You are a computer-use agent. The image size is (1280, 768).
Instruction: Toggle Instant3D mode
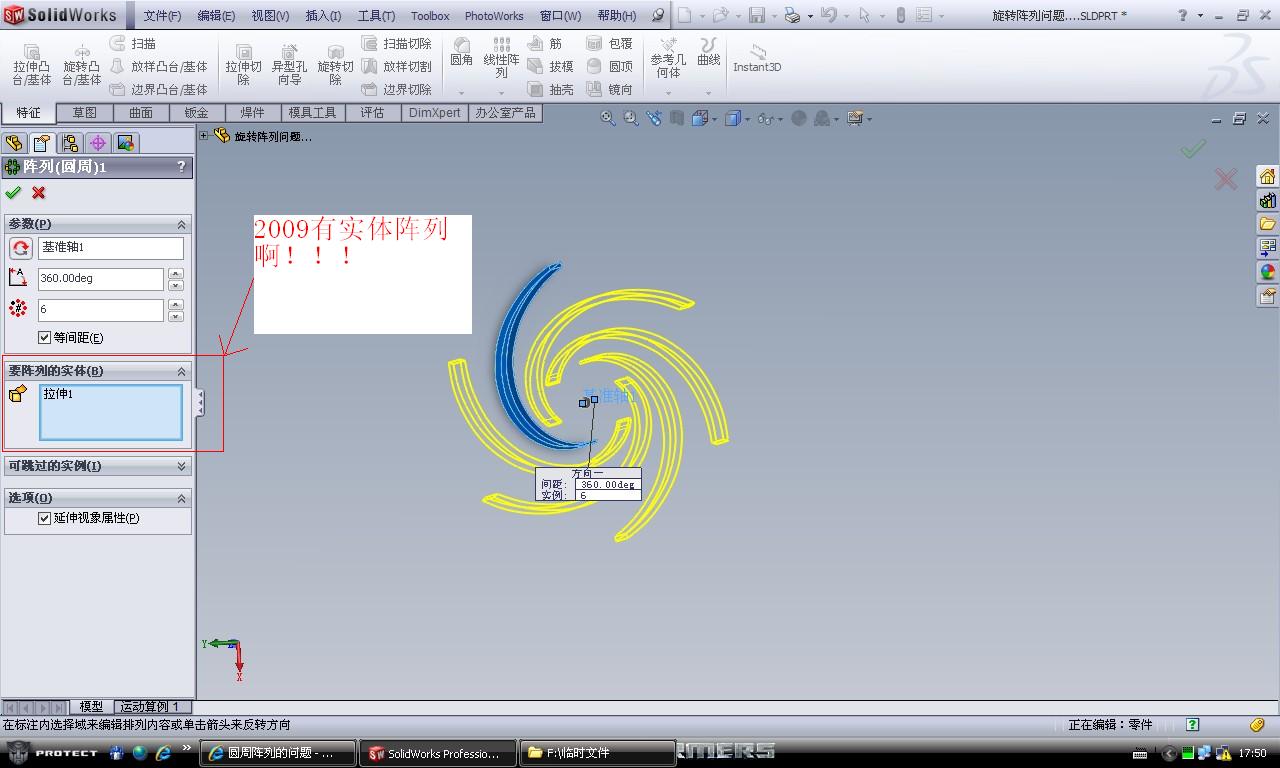pyautogui.click(x=757, y=58)
